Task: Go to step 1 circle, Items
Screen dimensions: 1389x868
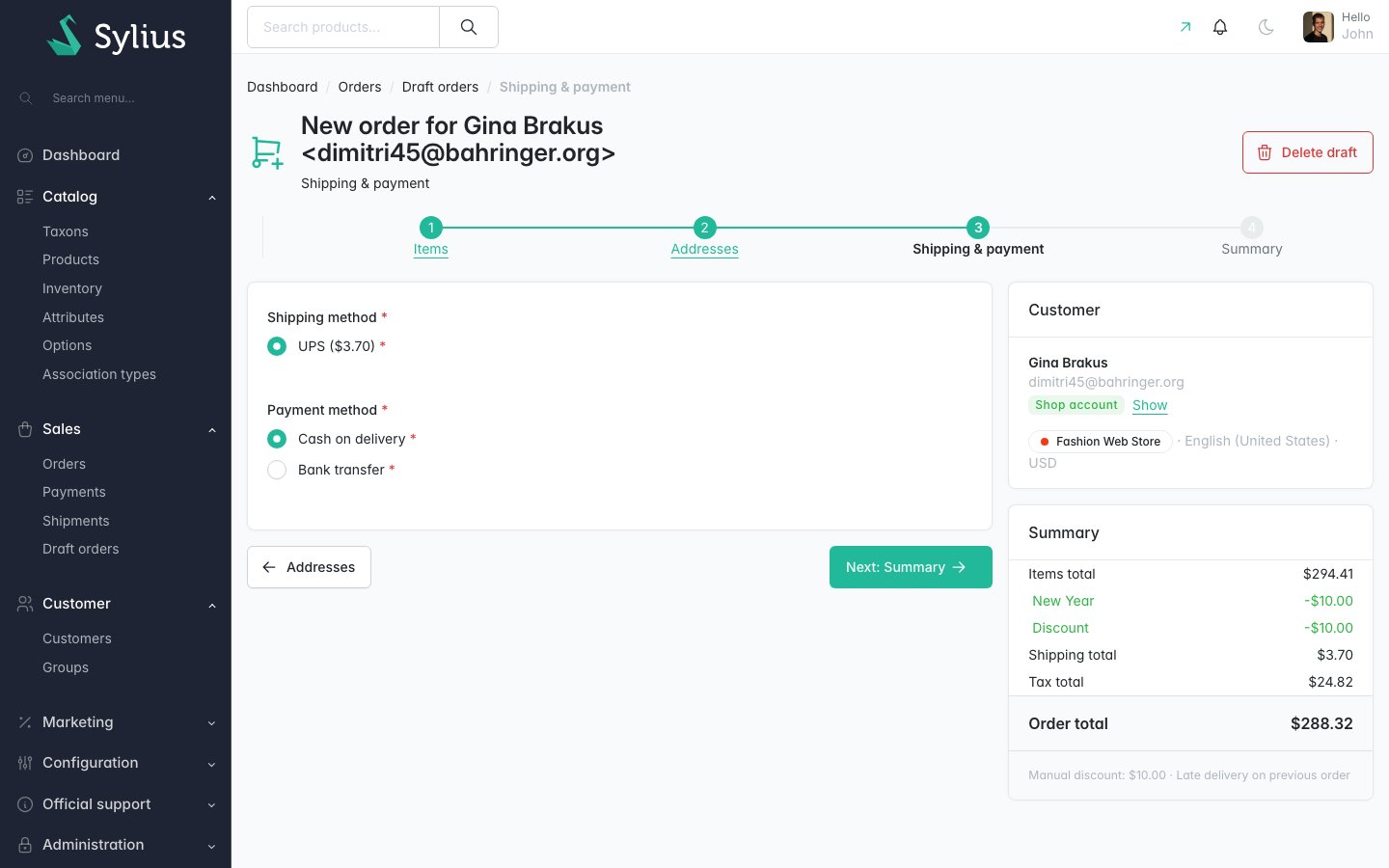Action: 431,228
